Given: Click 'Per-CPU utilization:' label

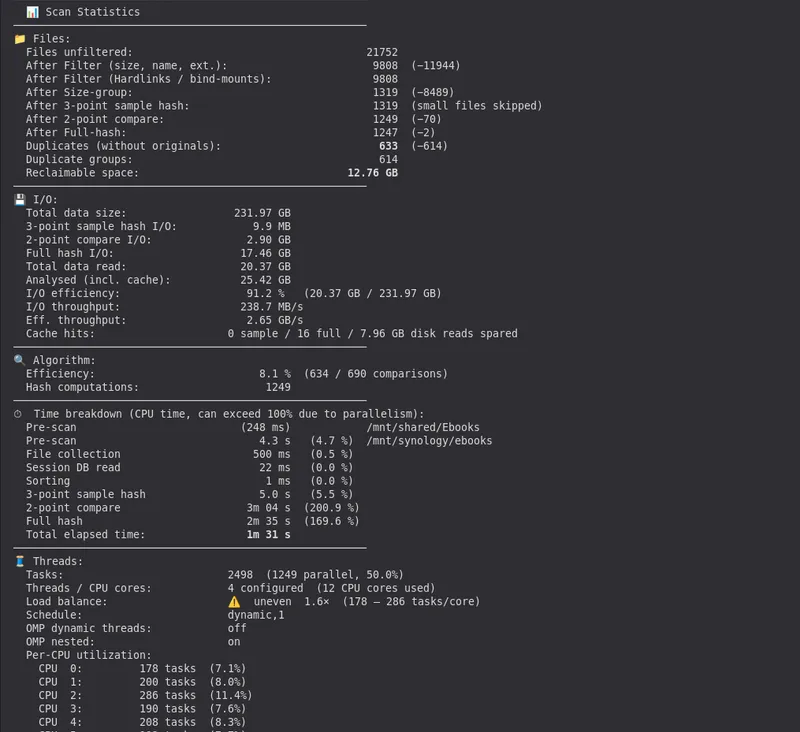Looking at the screenshot, I should point(89,655).
